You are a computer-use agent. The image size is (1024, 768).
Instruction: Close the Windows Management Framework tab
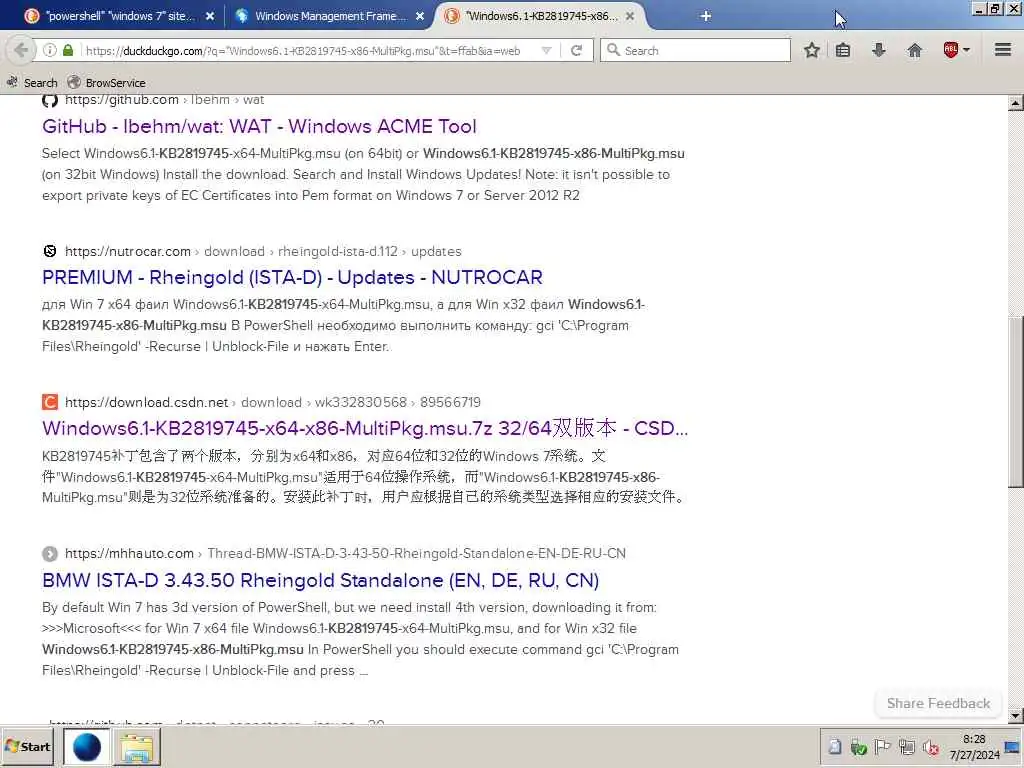420,16
